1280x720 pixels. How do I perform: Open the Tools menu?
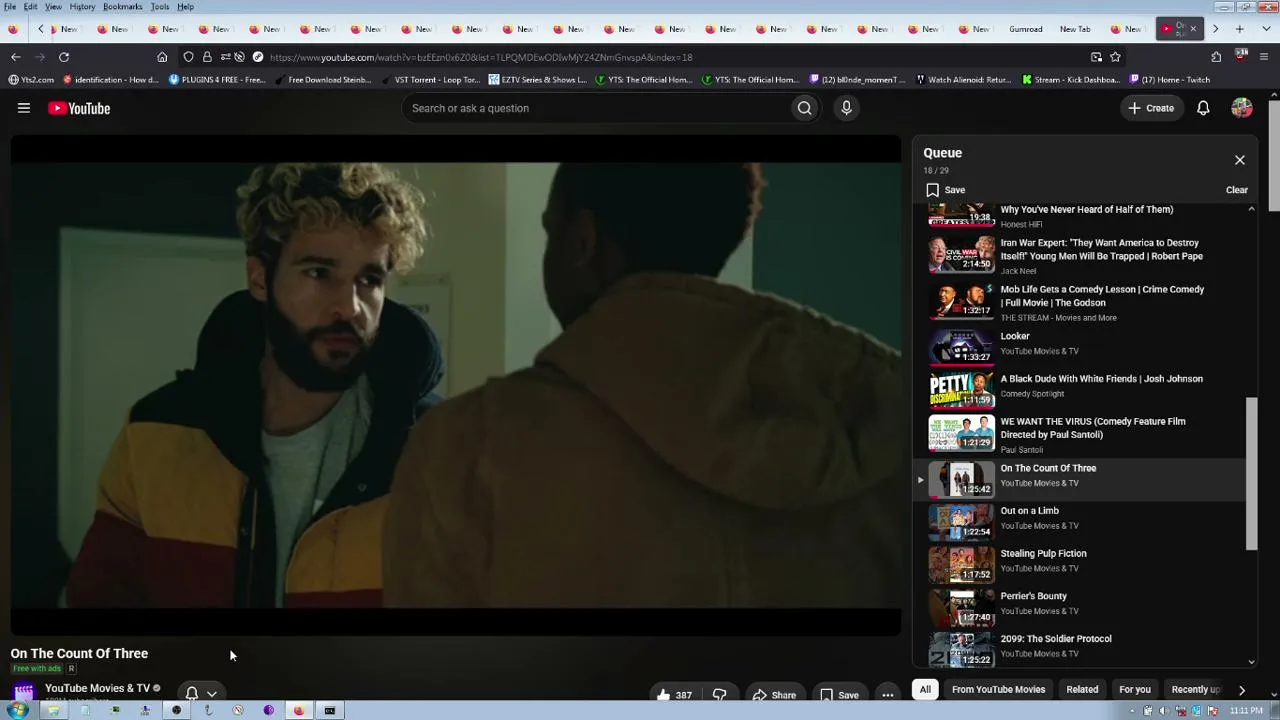tap(160, 7)
